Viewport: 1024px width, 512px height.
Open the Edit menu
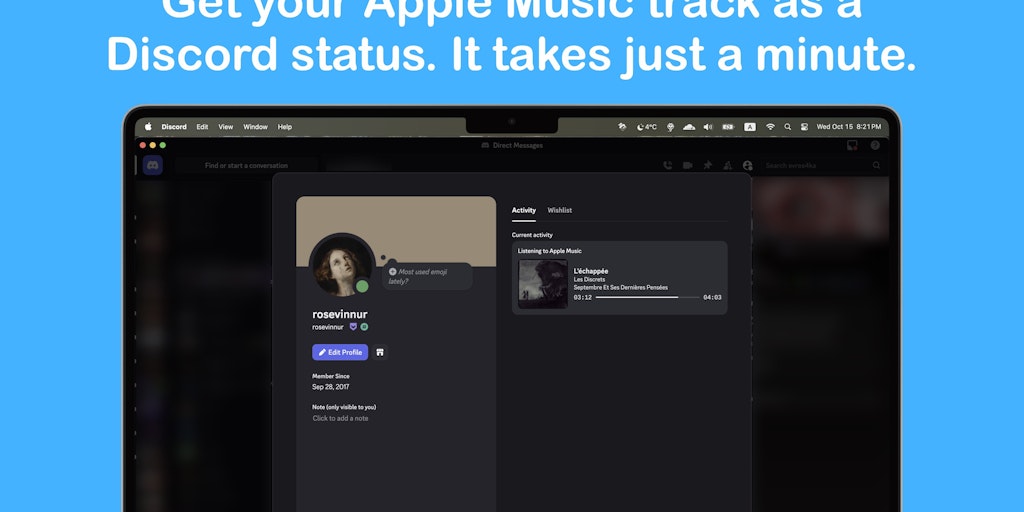point(202,127)
